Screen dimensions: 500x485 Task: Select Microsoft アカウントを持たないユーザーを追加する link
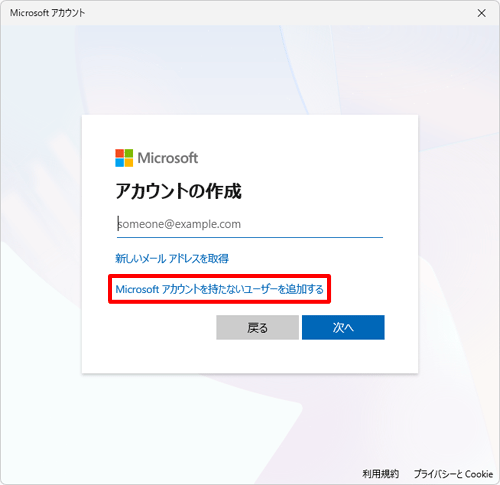click(x=219, y=289)
